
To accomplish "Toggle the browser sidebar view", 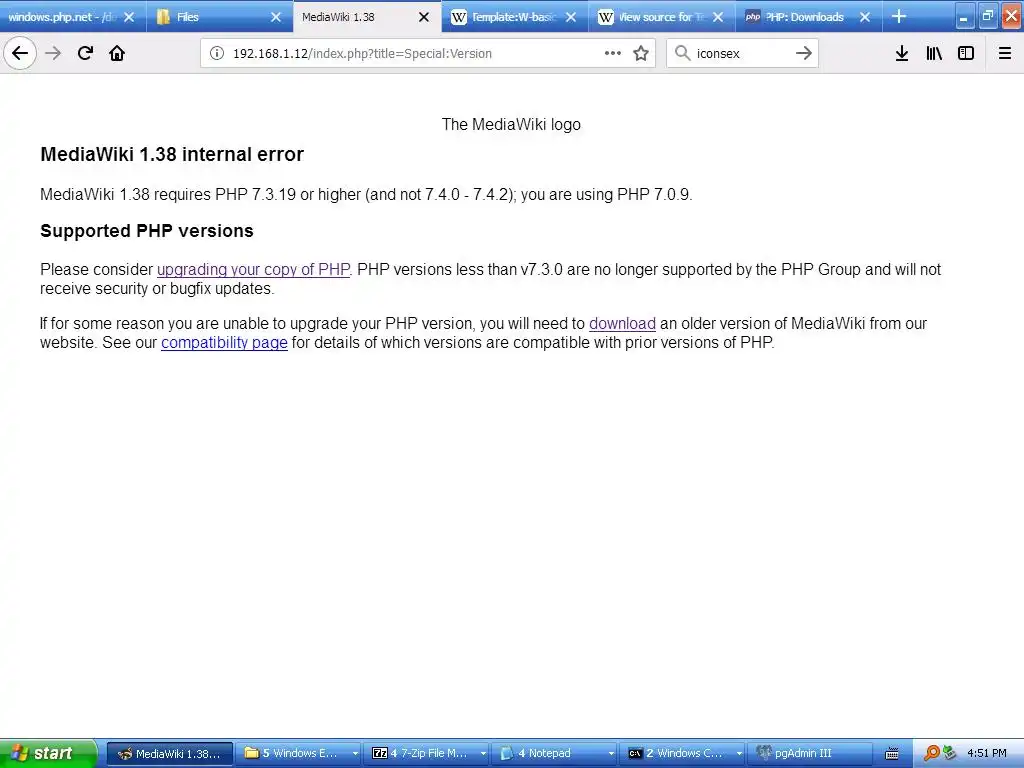I will [966, 53].
